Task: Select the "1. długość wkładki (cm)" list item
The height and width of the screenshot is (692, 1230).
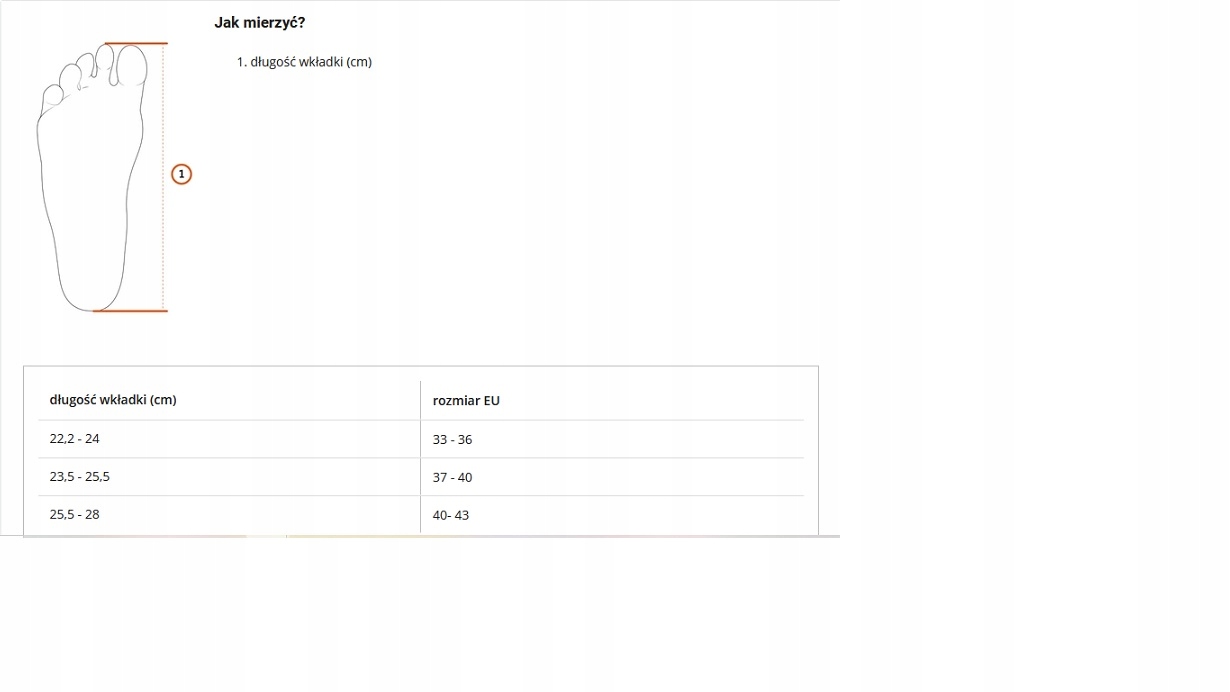Action: click(304, 62)
